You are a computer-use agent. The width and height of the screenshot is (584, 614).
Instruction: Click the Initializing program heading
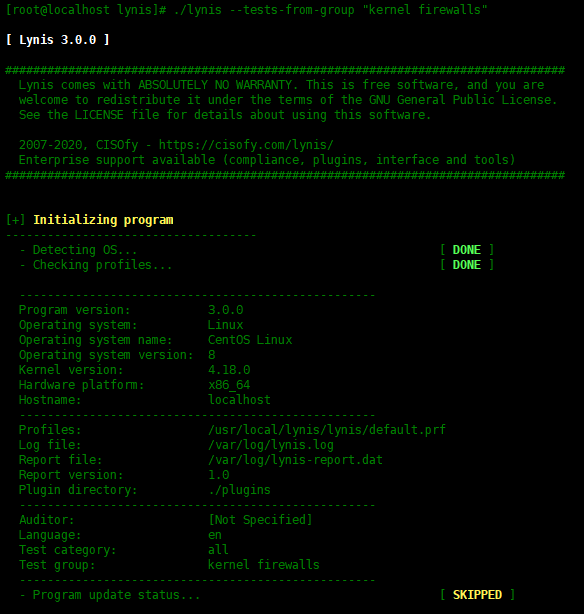[103, 220]
